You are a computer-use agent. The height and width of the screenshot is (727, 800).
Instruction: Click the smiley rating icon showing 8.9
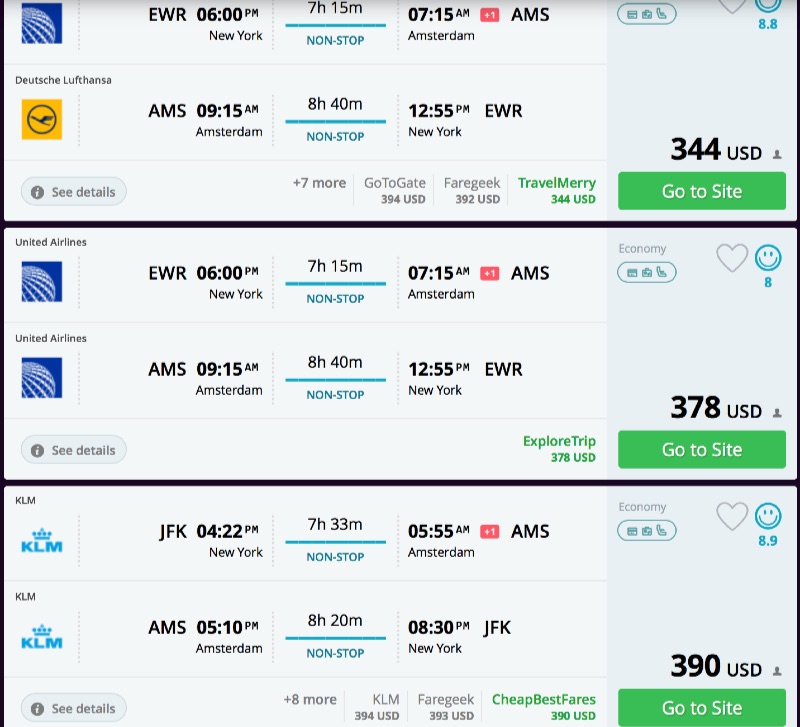coord(768,517)
